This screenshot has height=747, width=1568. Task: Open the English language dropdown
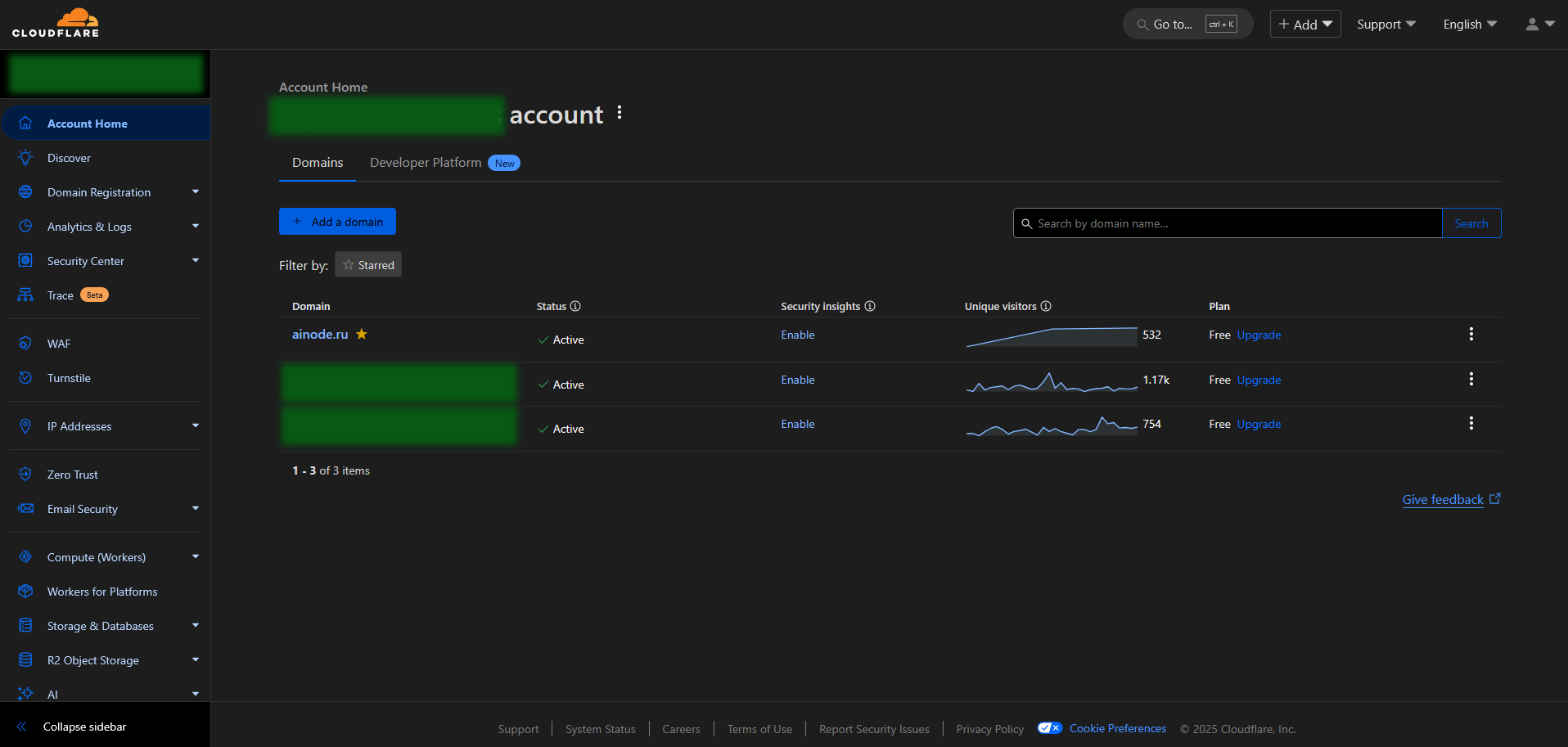(1469, 25)
